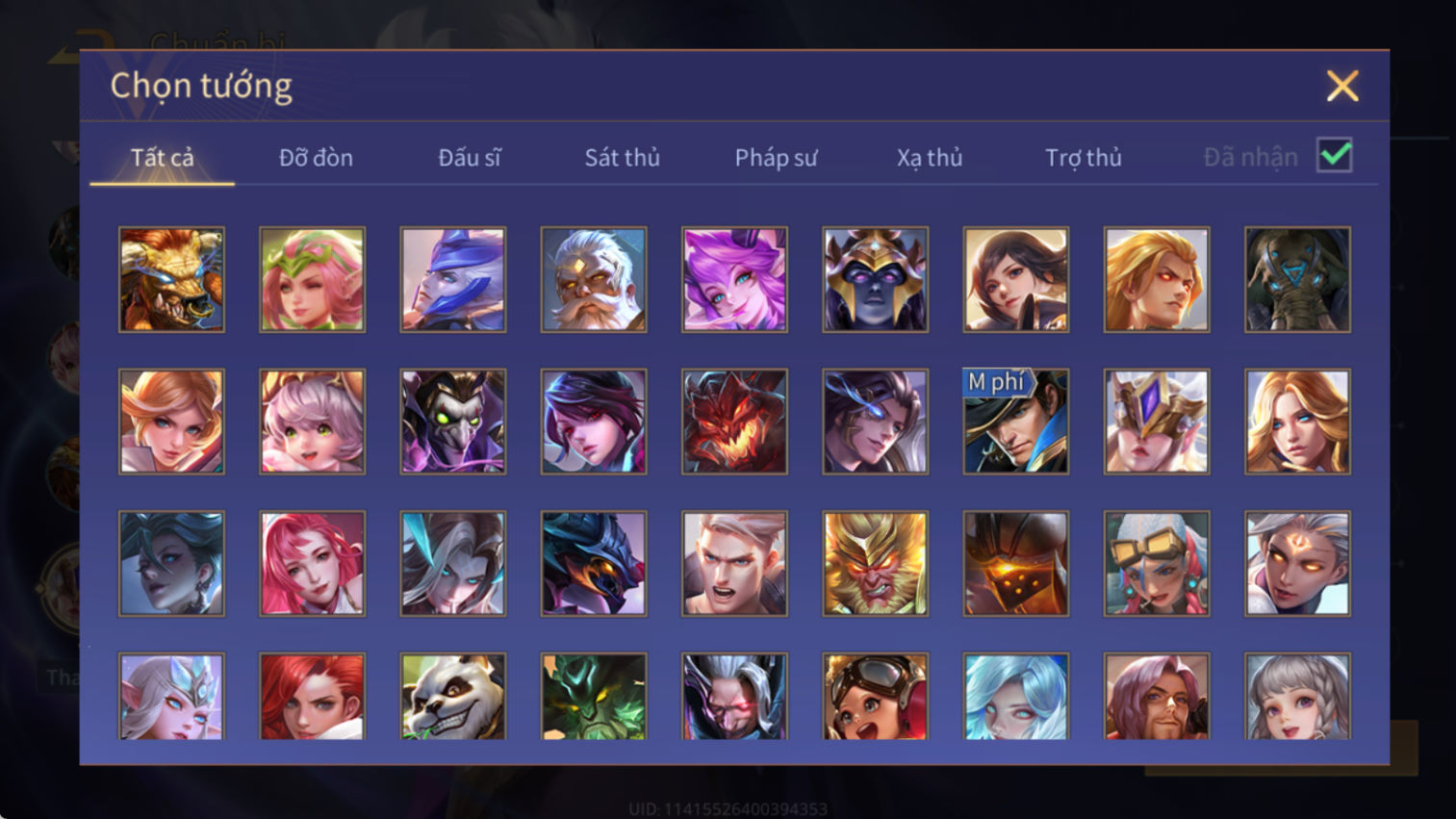The image size is (1456, 819).
Task: Show the Xạ thủ hero list
Action: pos(930,158)
